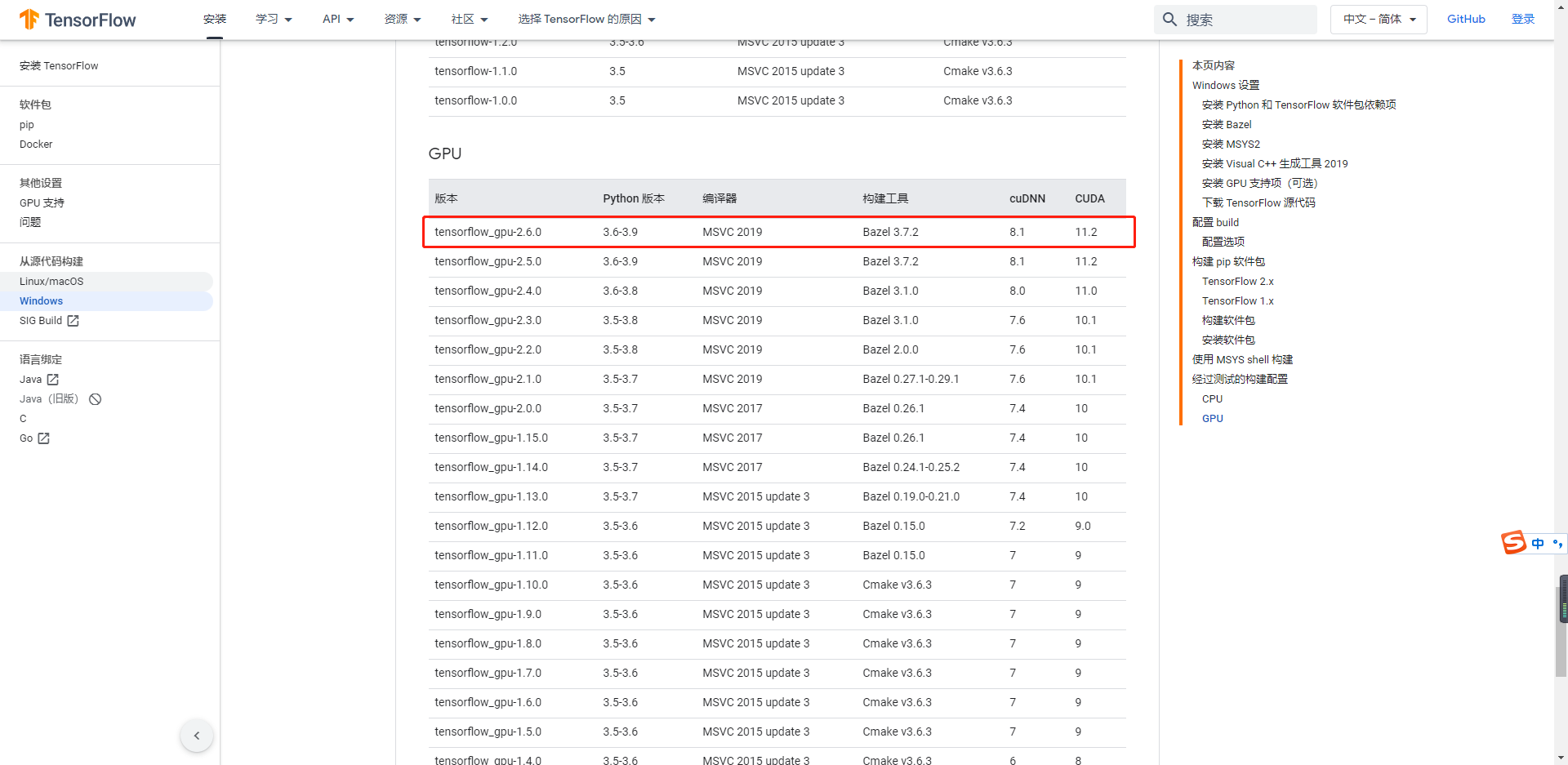Jump to 安装 GPU 支持项（可选）section
The image size is (1568, 765).
(x=1260, y=184)
